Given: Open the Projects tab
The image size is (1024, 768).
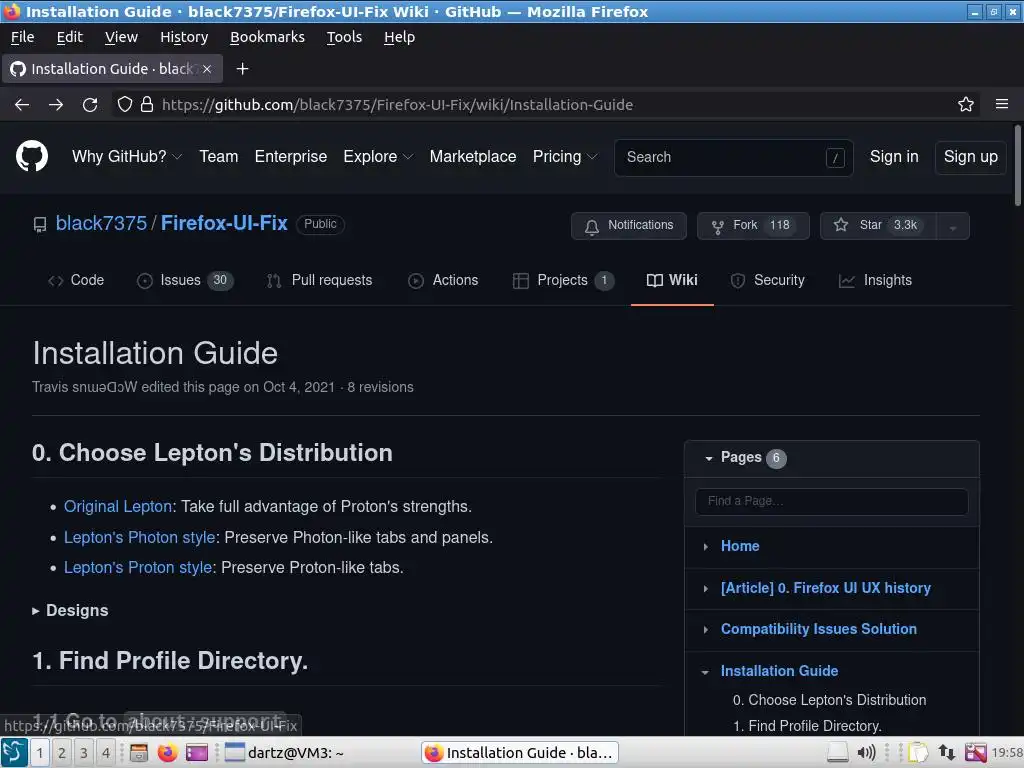Looking at the screenshot, I should click(563, 280).
